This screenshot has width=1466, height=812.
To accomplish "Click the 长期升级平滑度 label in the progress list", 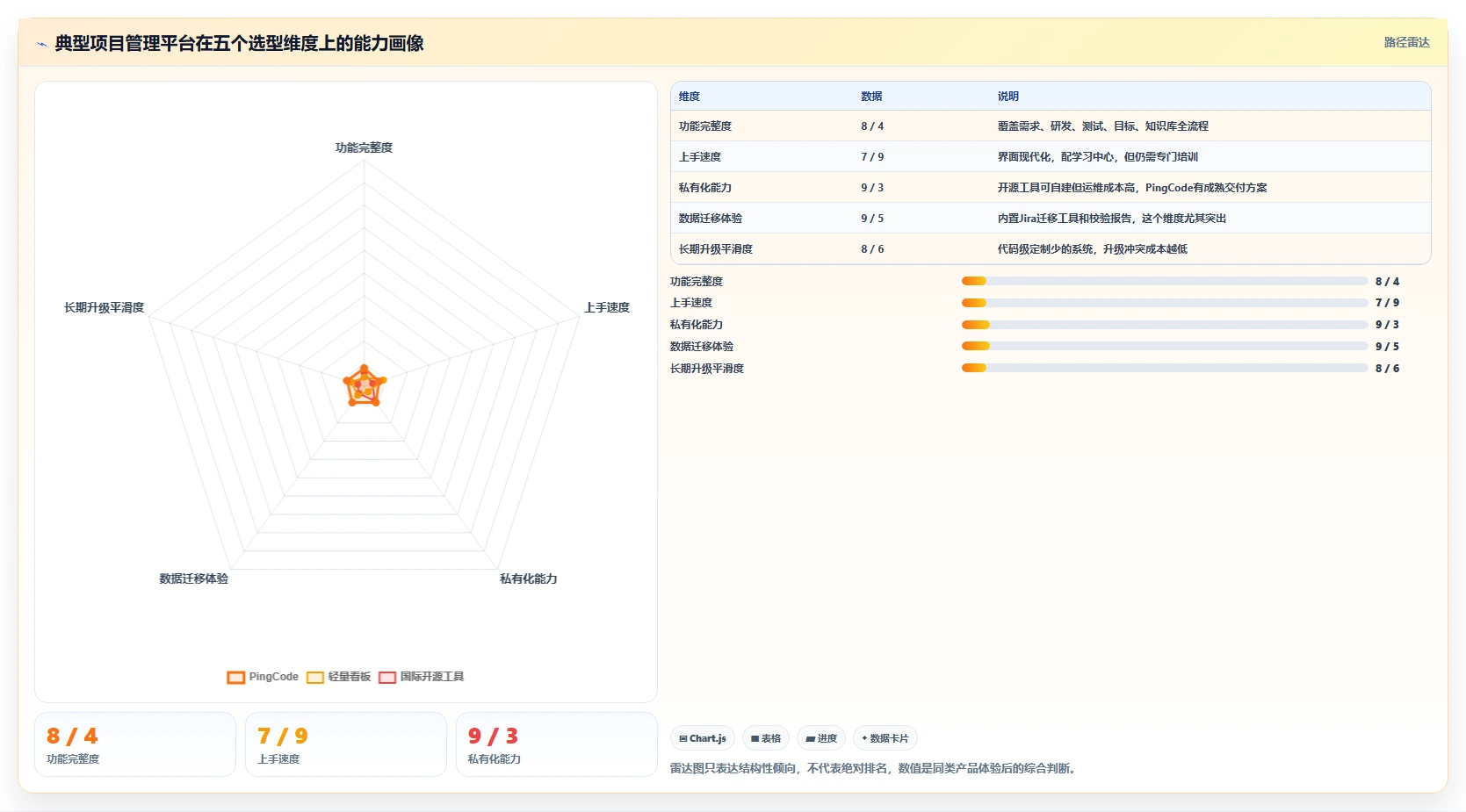I will point(707,369).
